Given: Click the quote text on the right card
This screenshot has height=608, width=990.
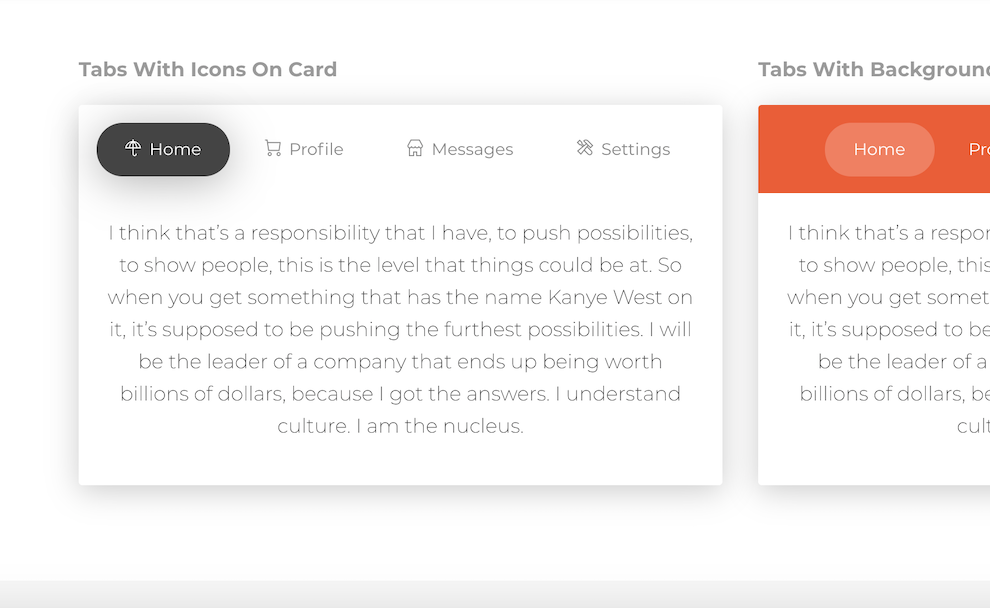Looking at the screenshot, I should [x=888, y=329].
